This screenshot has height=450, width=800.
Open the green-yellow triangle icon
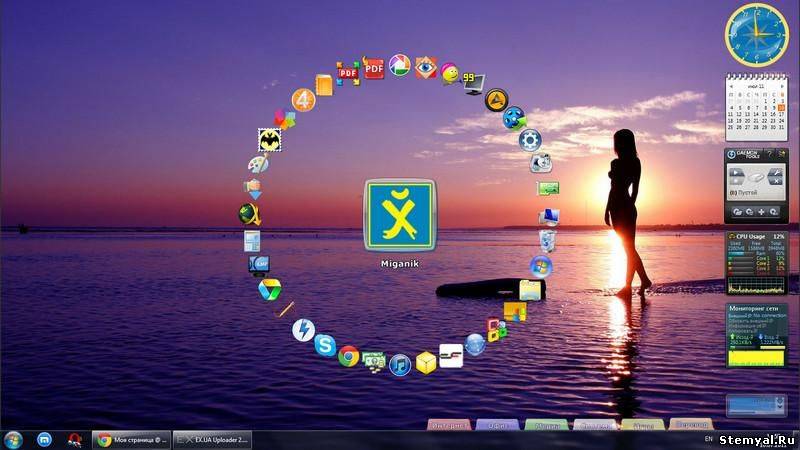[269, 289]
